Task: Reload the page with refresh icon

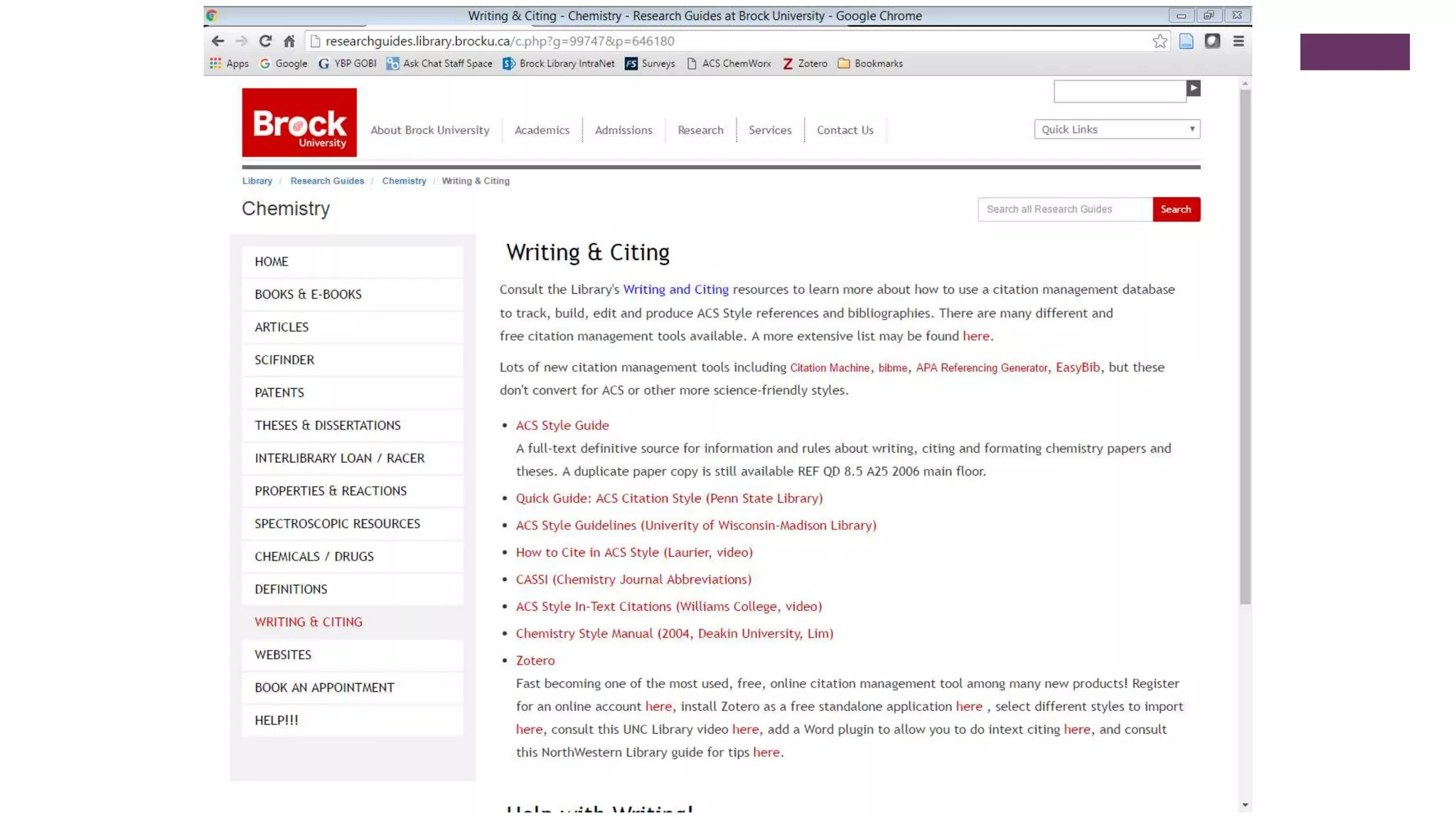Action: coord(265,41)
